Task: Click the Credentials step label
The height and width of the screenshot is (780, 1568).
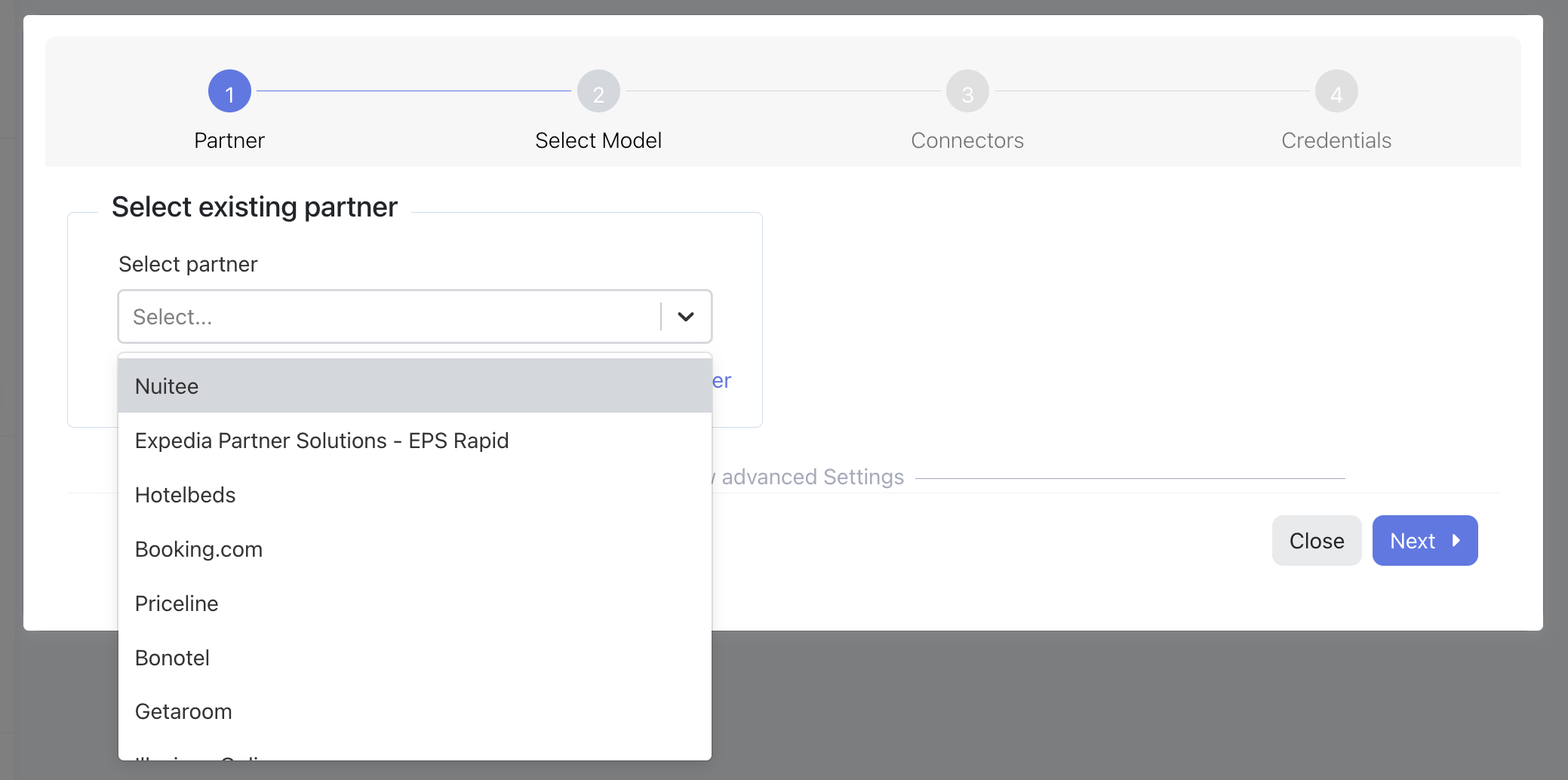Action: (1336, 140)
